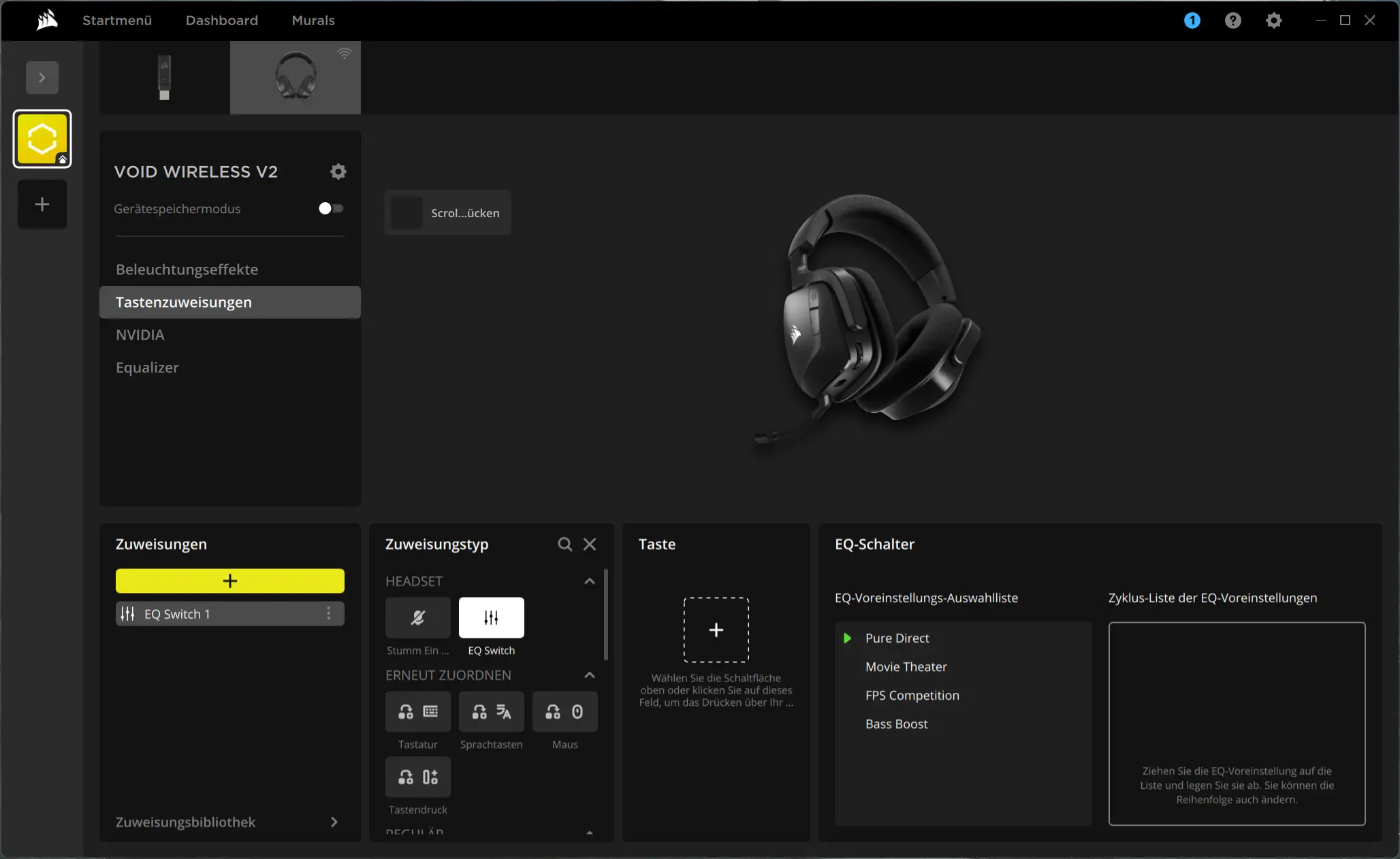Collapse the ERNEUT ZUORDNEN section
Image resolution: width=1400 pixels, height=859 pixels.
(x=589, y=675)
